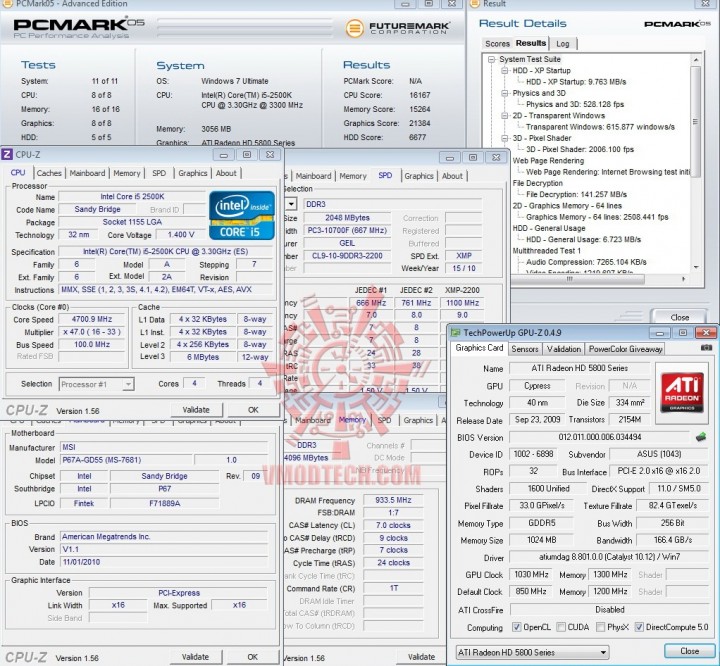Click the CPU Score 16167 value
The width and height of the screenshot is (720, 666).
pos(420,95)
